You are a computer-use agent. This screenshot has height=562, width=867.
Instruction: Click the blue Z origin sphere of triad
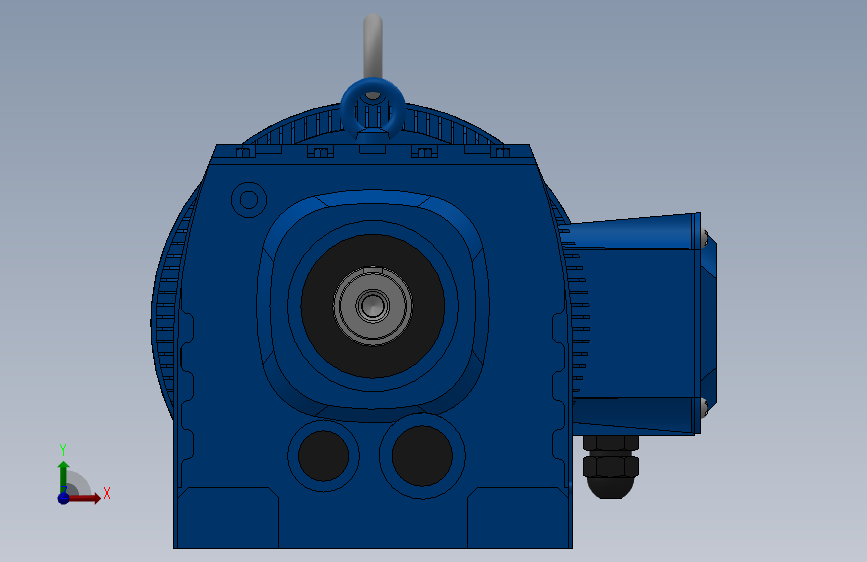tap(64, 498)
